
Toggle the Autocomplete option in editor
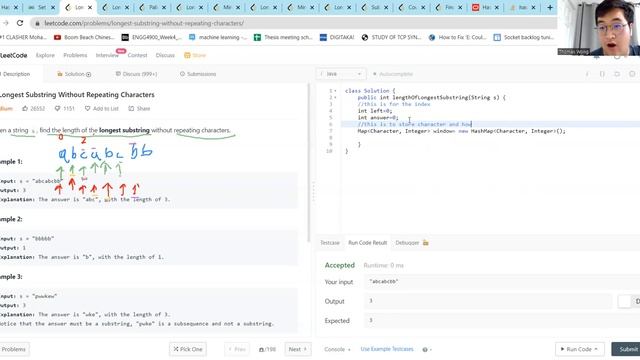(393, 74)
